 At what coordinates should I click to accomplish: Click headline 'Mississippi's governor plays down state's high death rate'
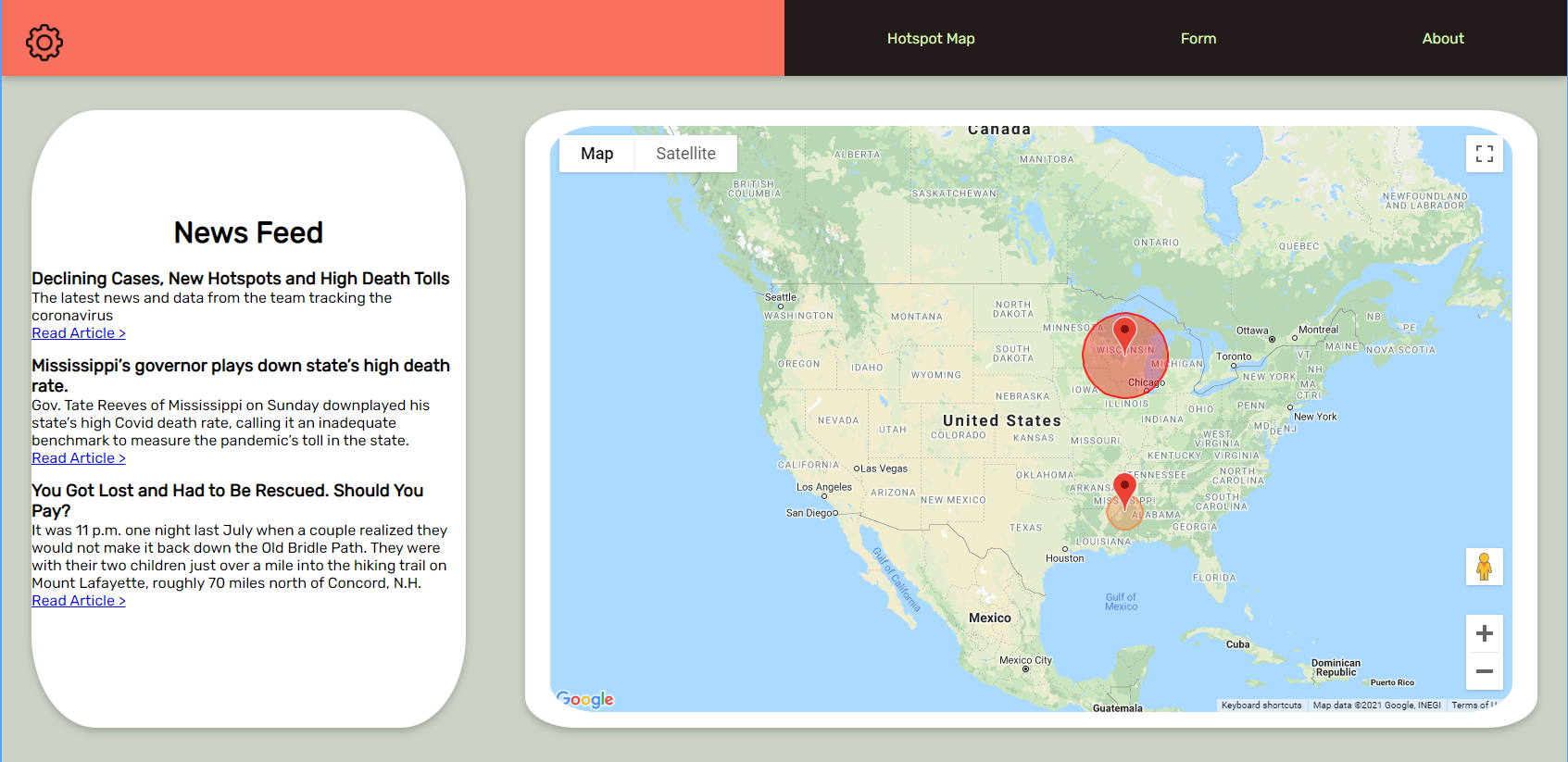click(241, 376)
